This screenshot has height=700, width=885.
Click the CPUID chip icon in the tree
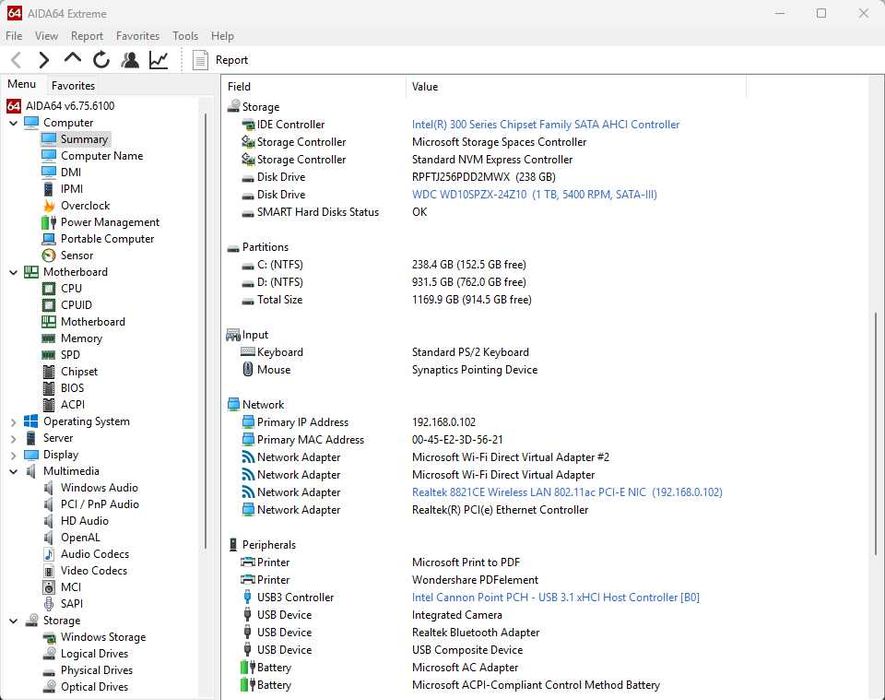tap(49, 305)
